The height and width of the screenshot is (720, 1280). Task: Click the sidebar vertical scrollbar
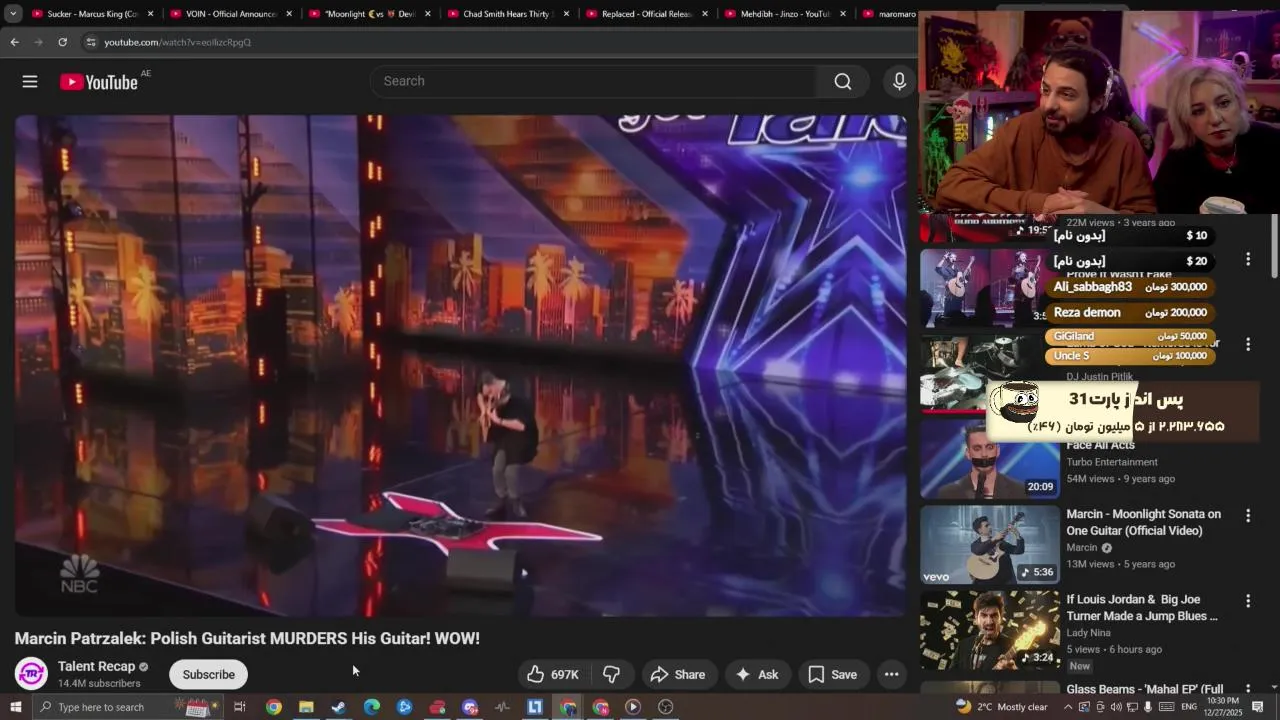(x=1275, y=246)
